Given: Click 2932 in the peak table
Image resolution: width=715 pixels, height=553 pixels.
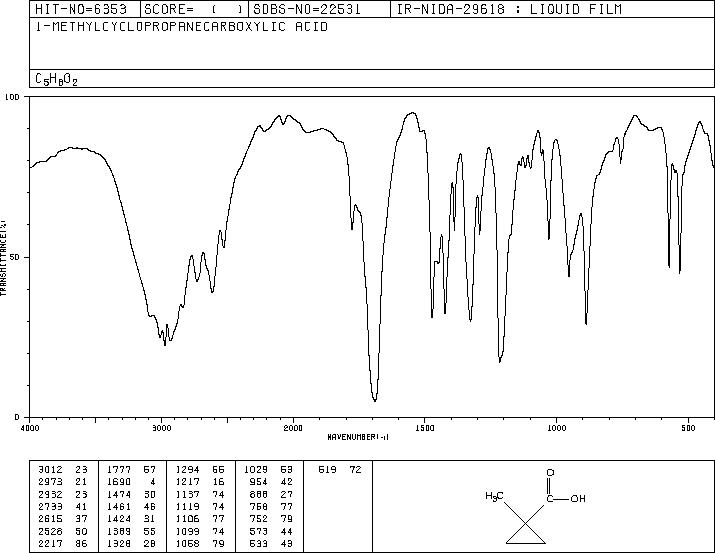Looking at the screenshot, I should pos(51,495).
